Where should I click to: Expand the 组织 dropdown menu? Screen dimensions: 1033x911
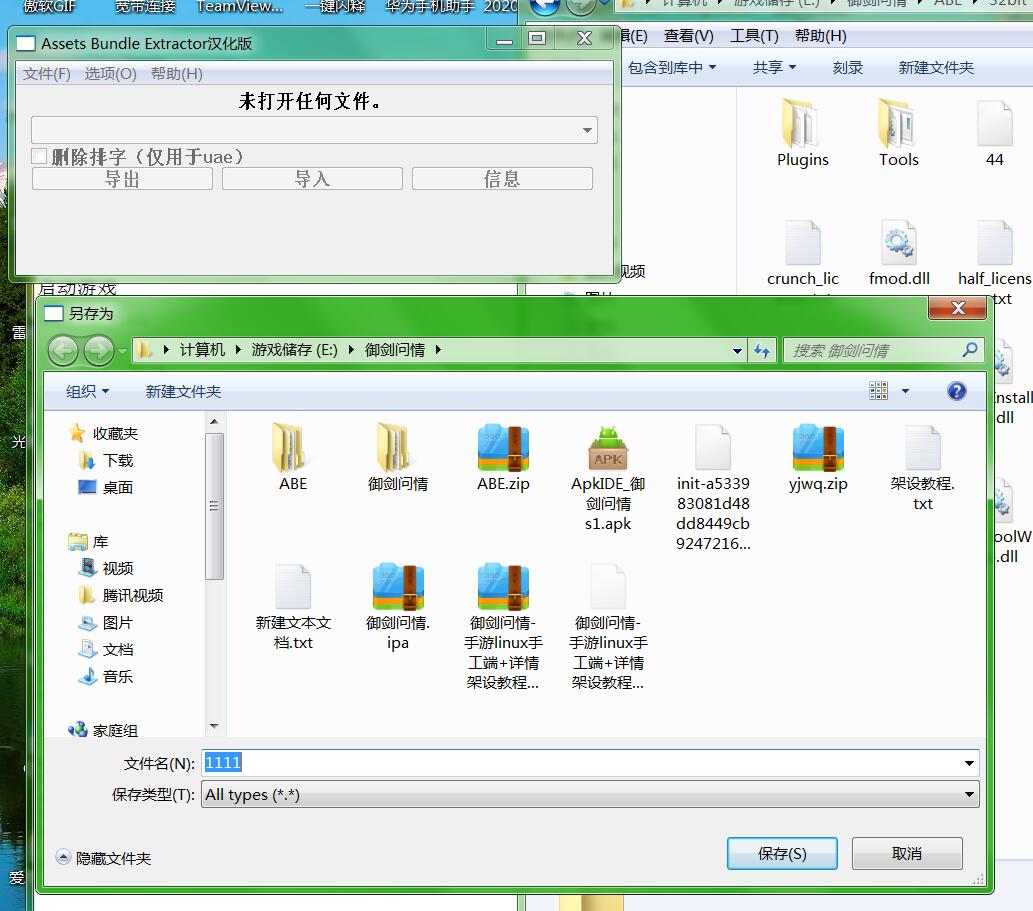pyautogui.click(x=88, y=392)
